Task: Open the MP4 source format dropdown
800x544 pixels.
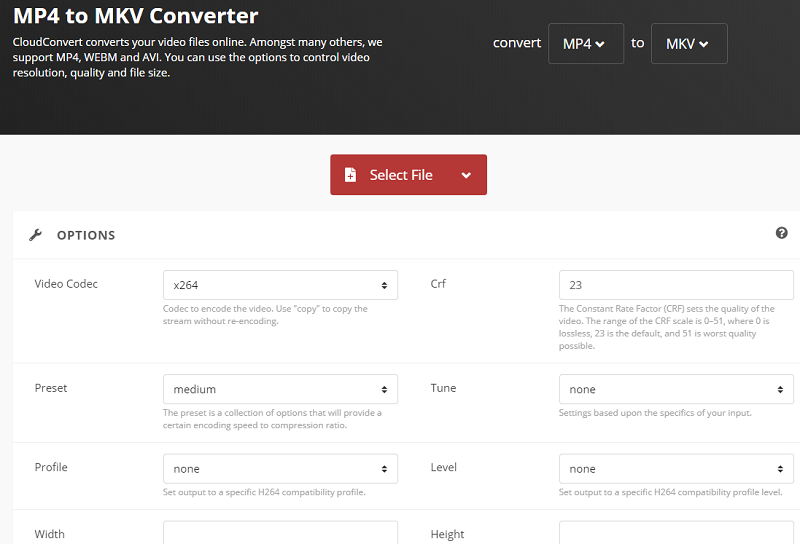Action: pos(585,44)
